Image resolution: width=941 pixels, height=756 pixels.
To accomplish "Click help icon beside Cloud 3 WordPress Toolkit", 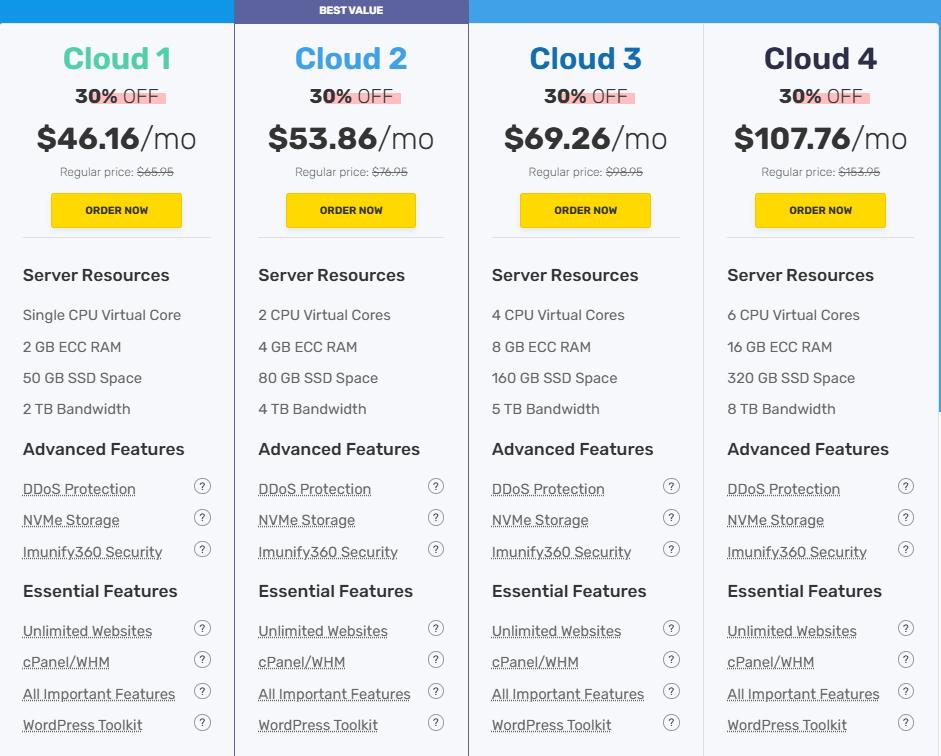I will pos(671,722).
